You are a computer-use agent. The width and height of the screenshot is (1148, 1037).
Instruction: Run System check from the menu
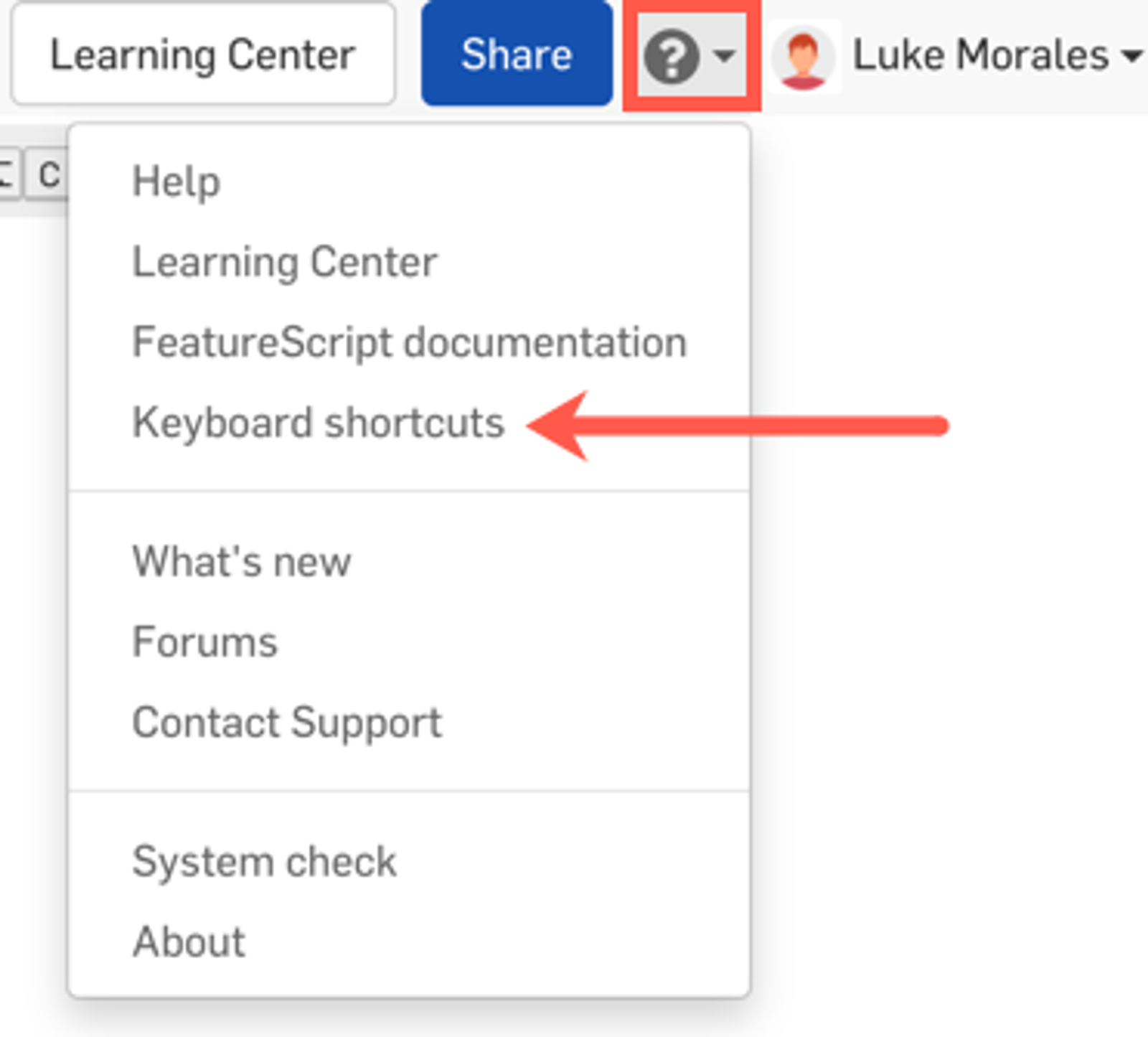pyautogui.click(x=264, y=861)
